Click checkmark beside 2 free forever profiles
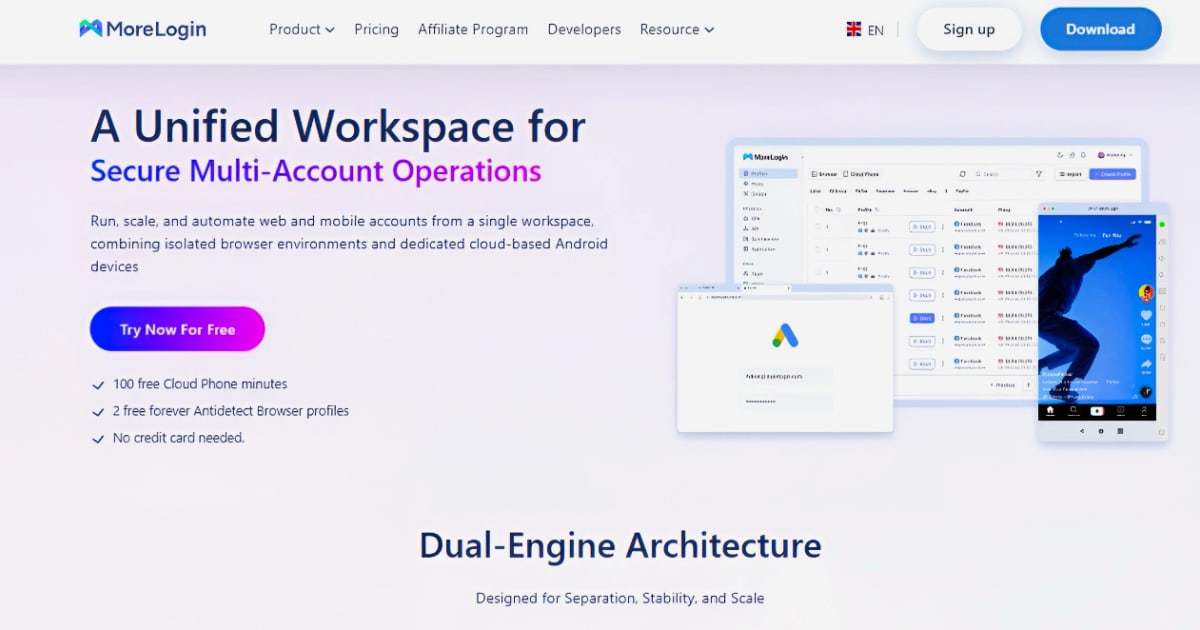This screenshot has height=630, width=1200. [98, 412]
